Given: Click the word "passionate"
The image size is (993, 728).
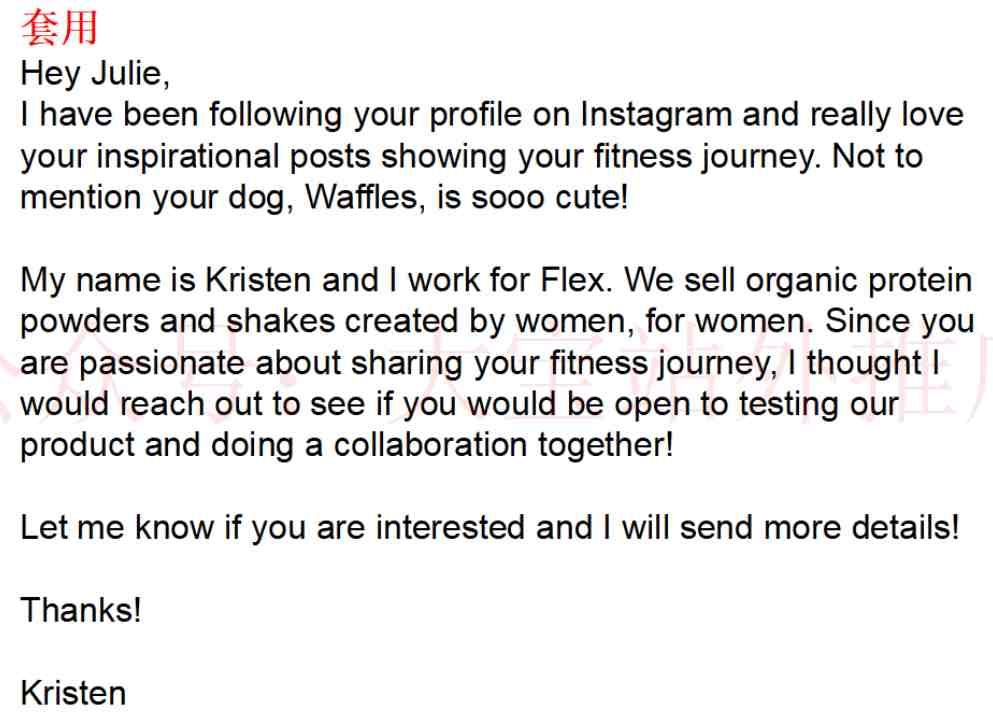Looking at the screenshot, I should tap(162, 363).
